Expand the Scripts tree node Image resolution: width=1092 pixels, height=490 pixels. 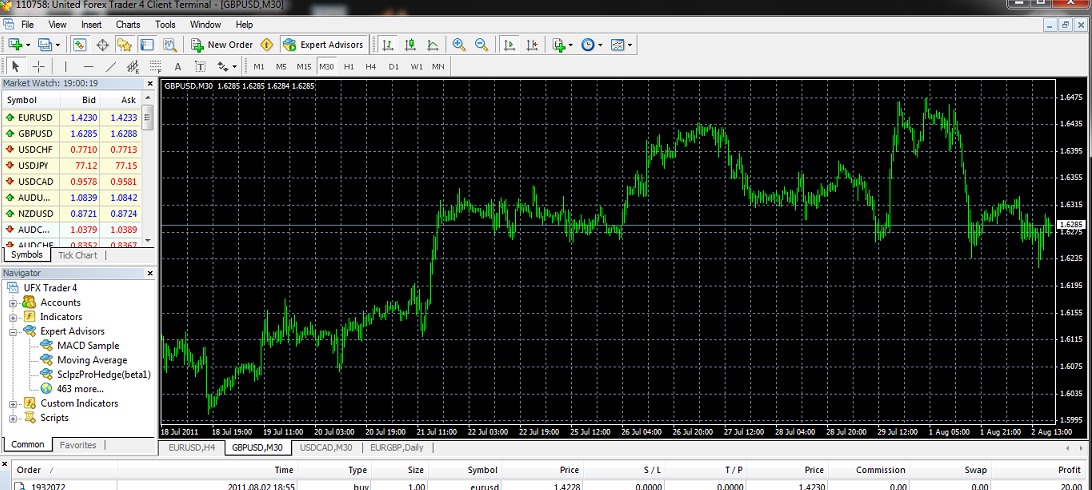pos(13,418)
